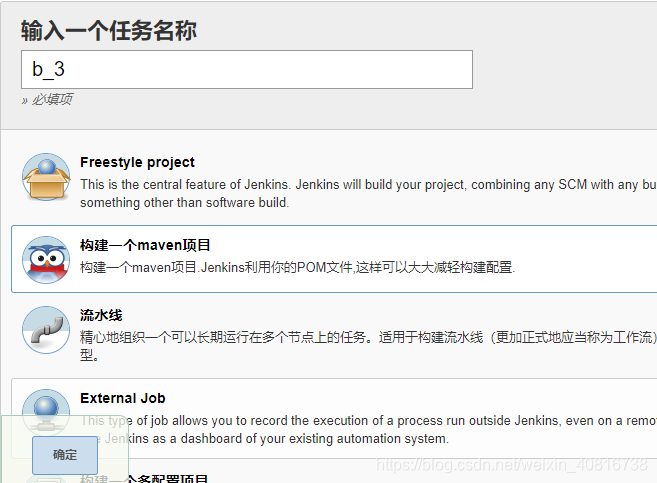Click the 必填项 required hint
The height and width of the screenshot is (483, 657).
coord(47,100)
